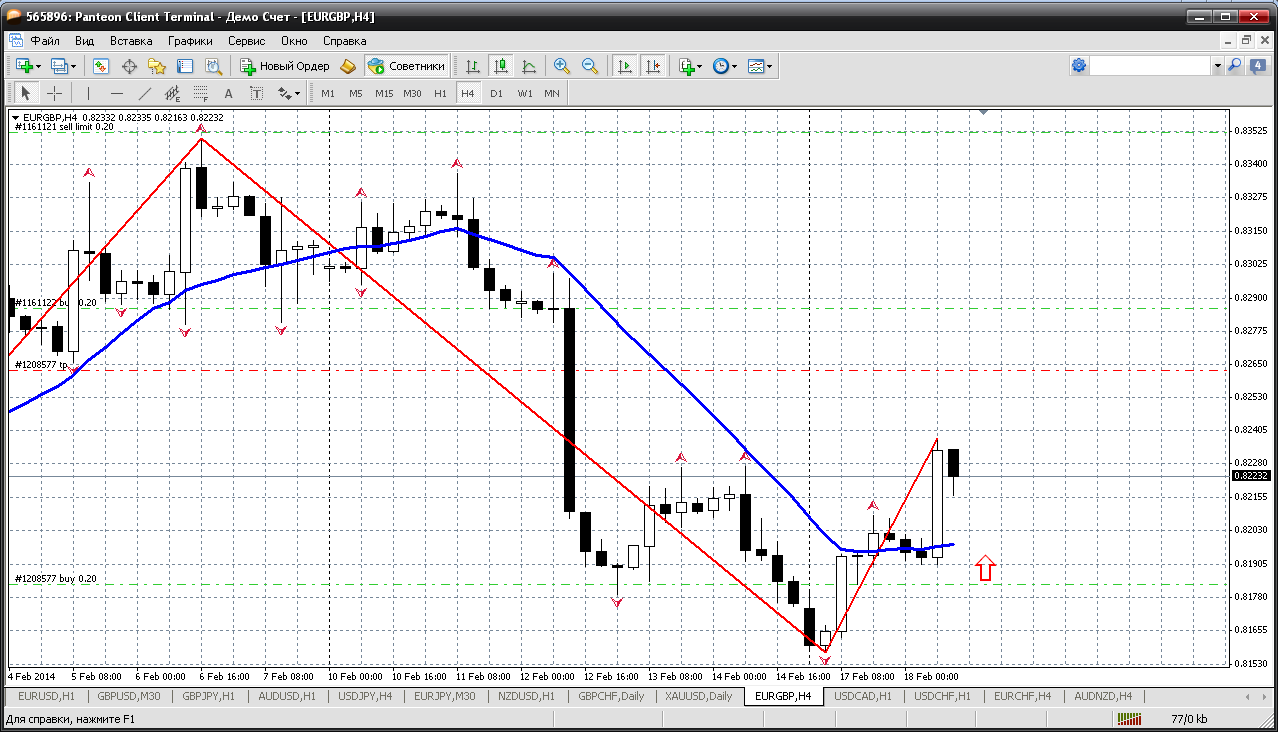Select the Equidistant Channel tool
Screen dimensions: 1278x732
pos(172,93)
